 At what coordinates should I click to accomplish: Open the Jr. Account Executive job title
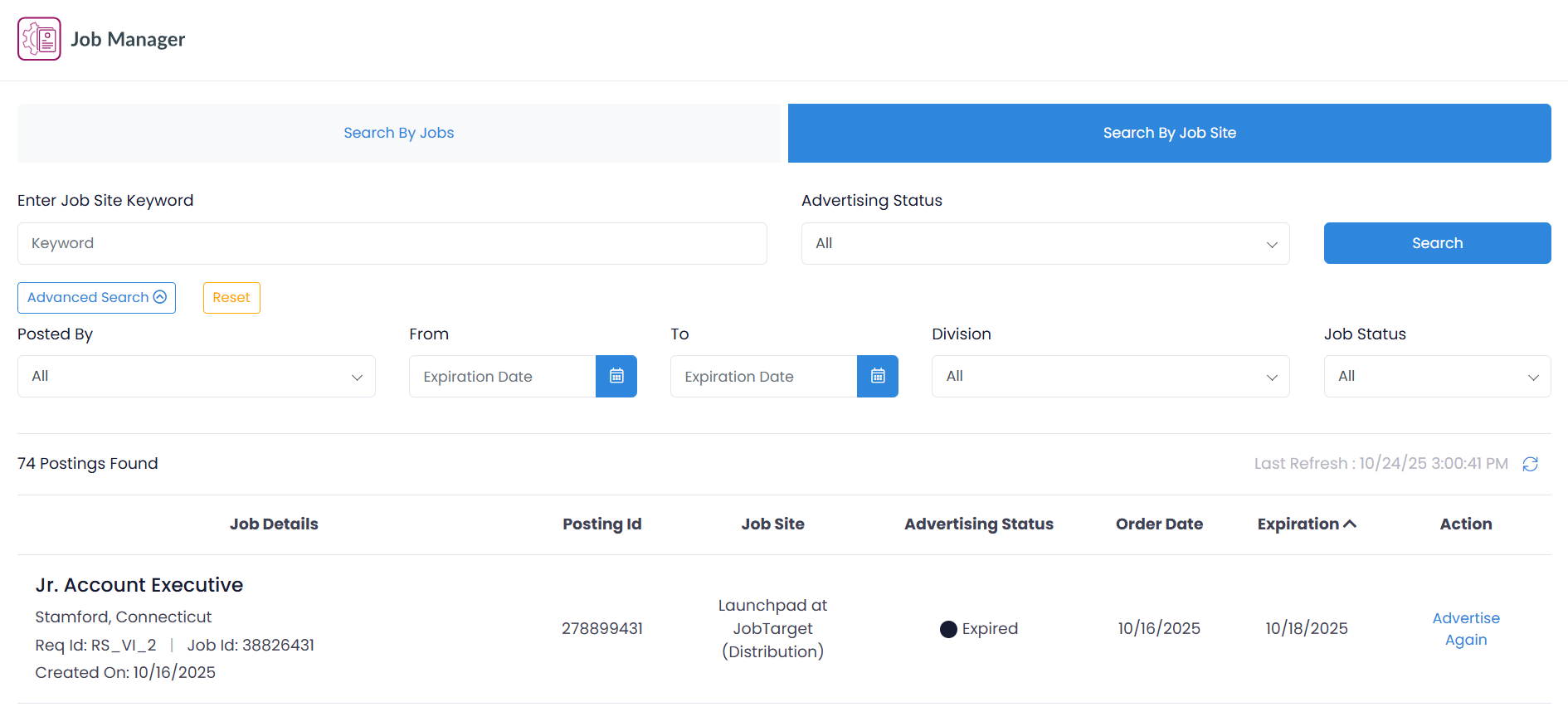(x=139, y=585)
